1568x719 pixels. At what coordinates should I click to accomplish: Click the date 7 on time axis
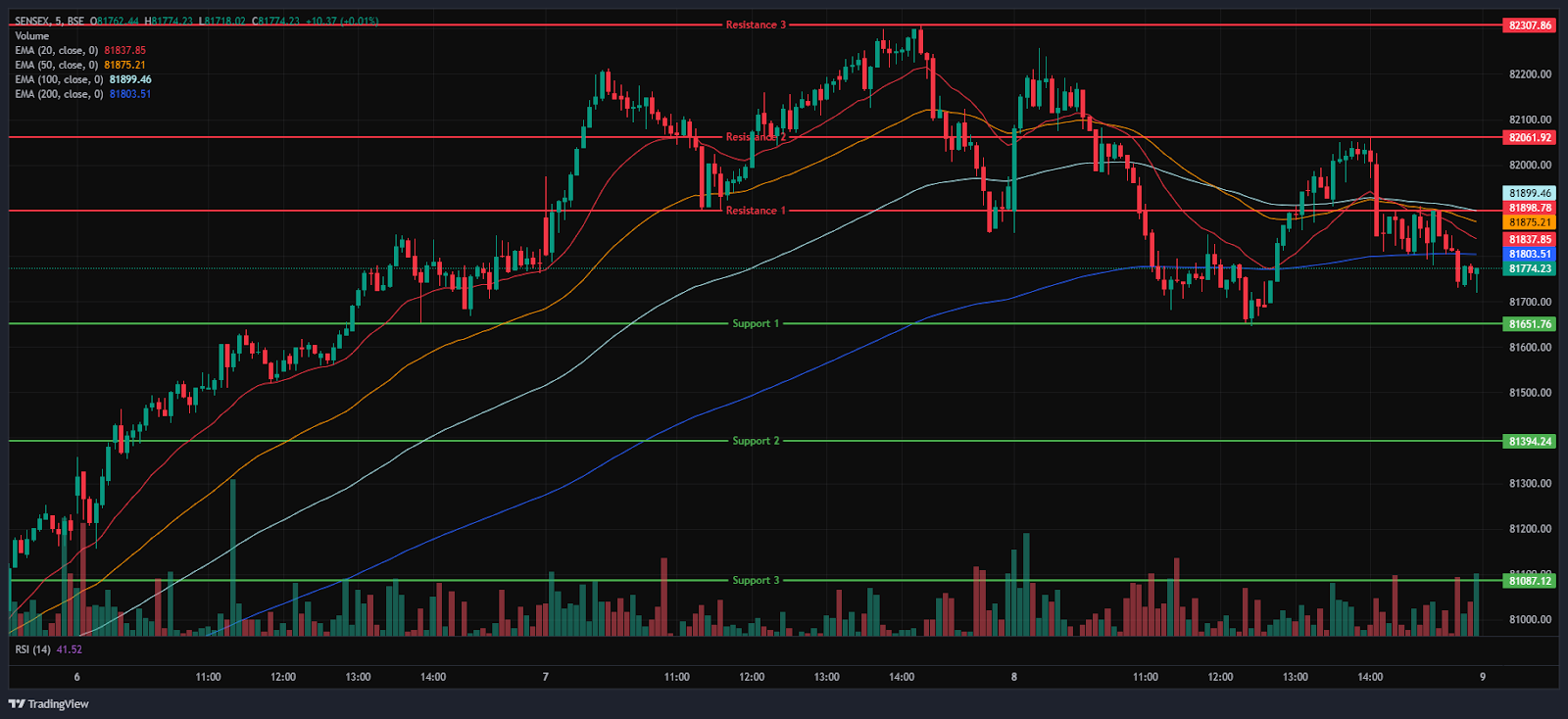point(545,677)
